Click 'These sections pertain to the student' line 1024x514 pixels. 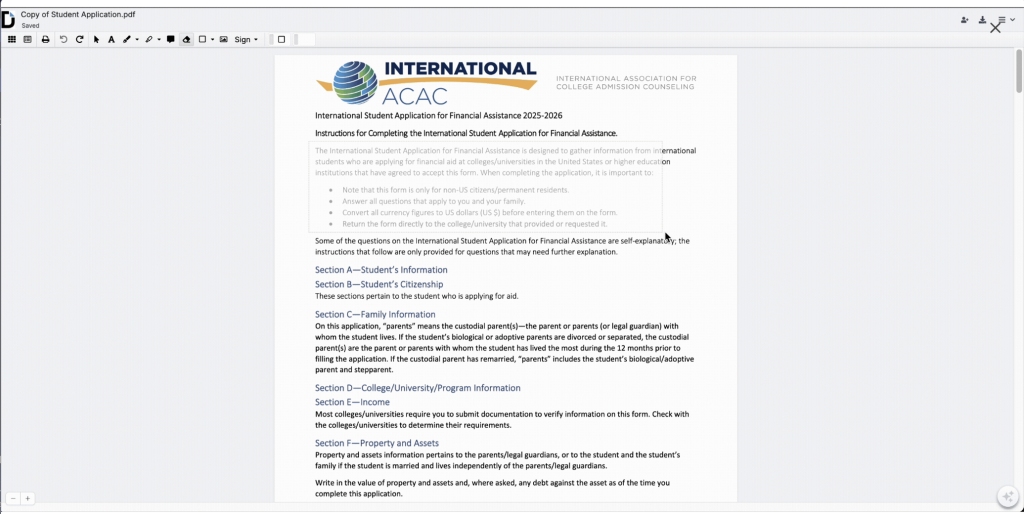point(417,296)
